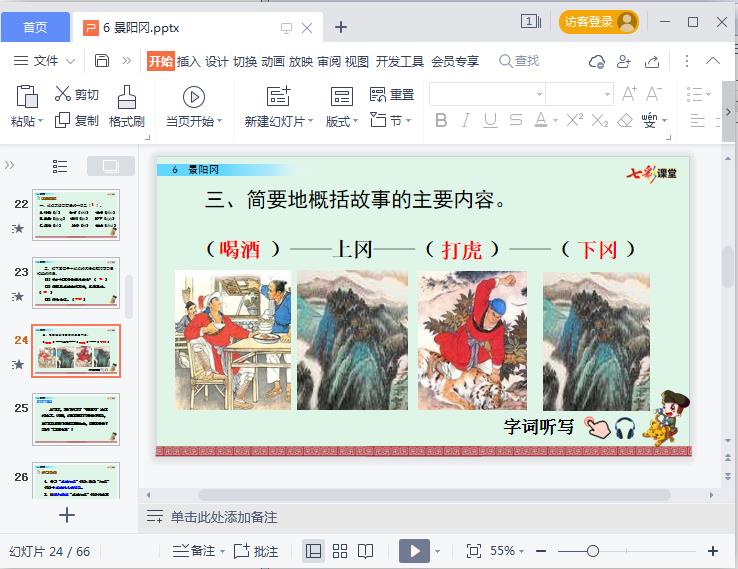Apply Subscript formatting
738x569 pixels.
(600, 120)
